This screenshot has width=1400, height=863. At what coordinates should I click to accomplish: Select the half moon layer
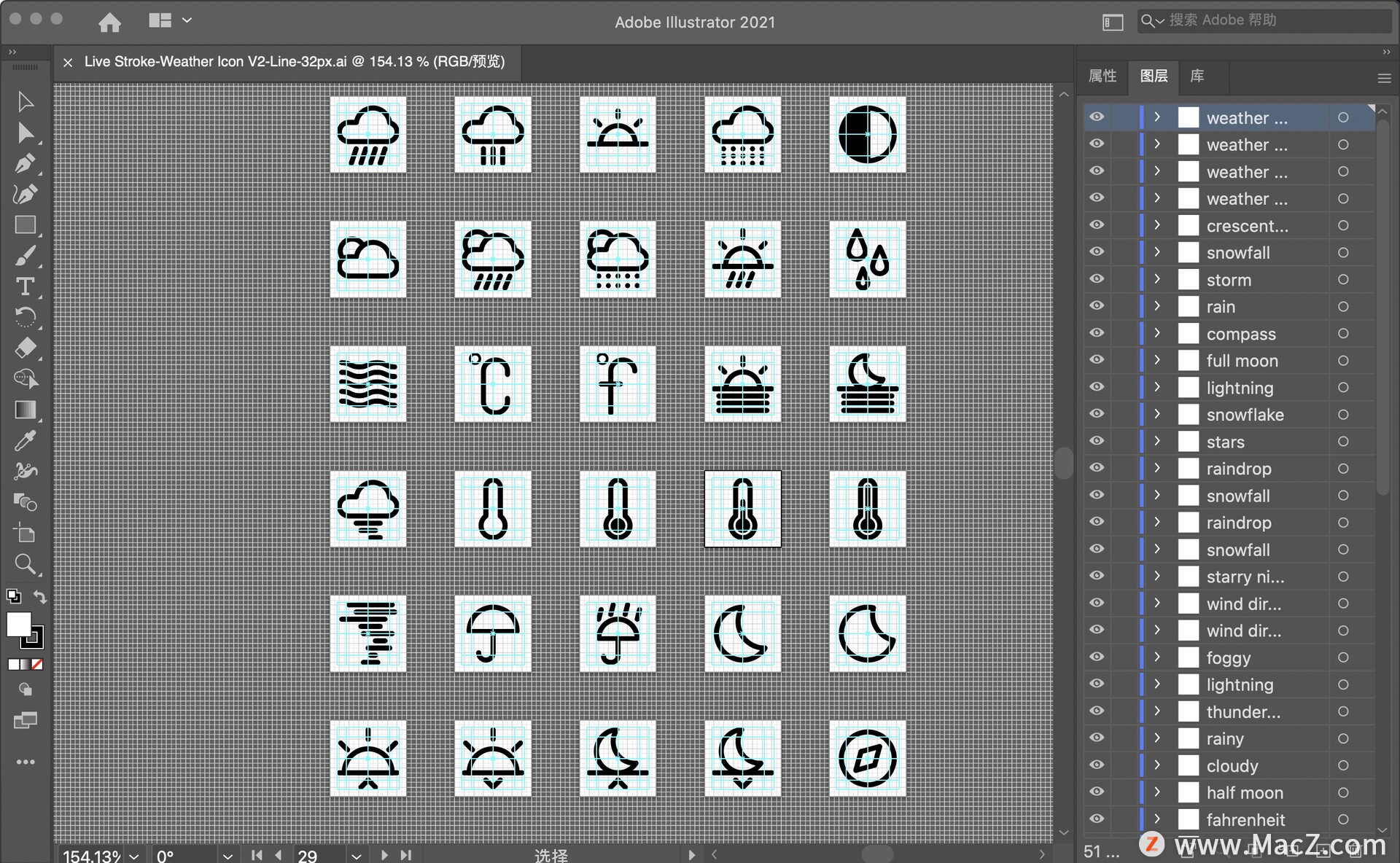[x=1244, y=792]
